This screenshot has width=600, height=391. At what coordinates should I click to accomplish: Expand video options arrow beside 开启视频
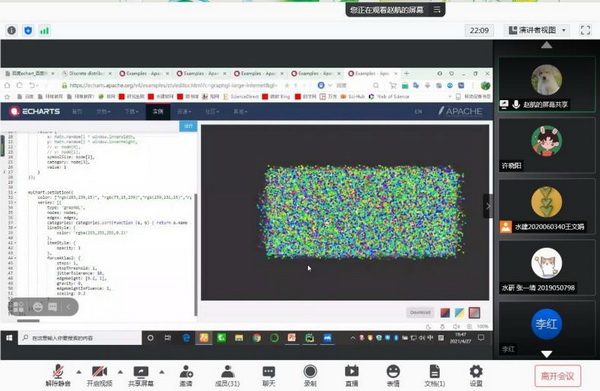[x=120, y=372]
